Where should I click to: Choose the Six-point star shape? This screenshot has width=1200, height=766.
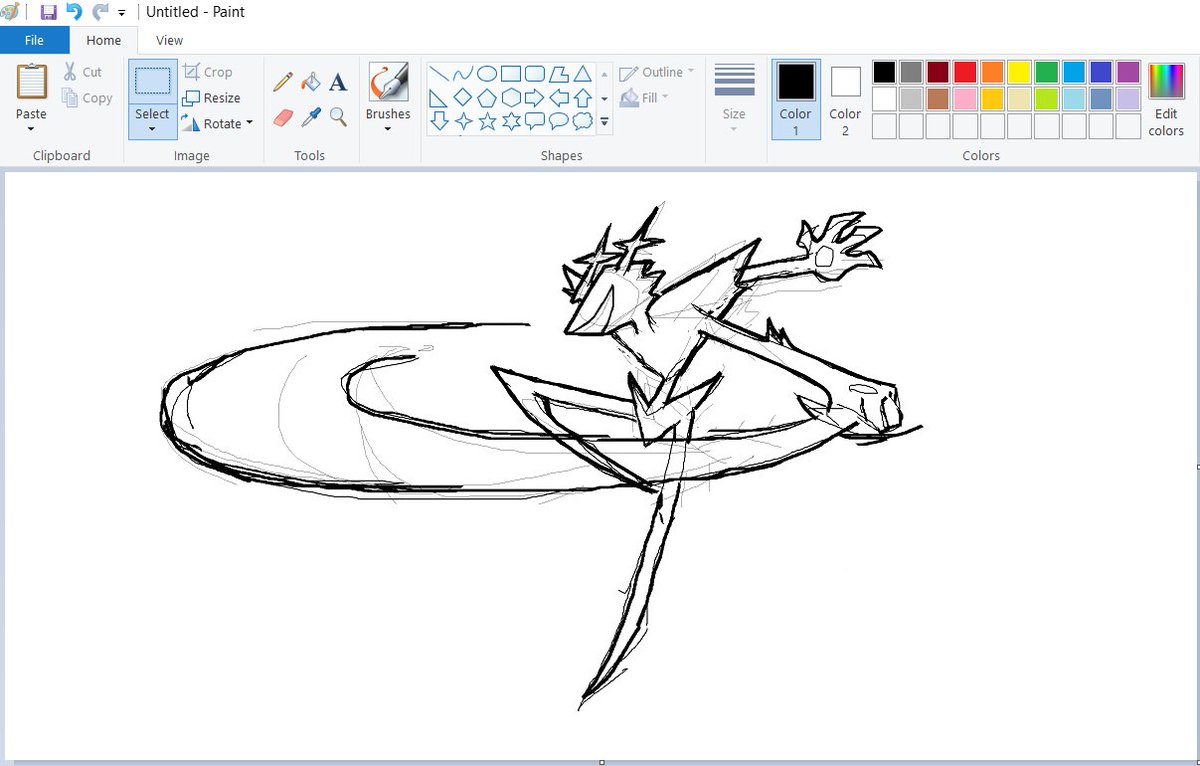(x=511, y=121)
